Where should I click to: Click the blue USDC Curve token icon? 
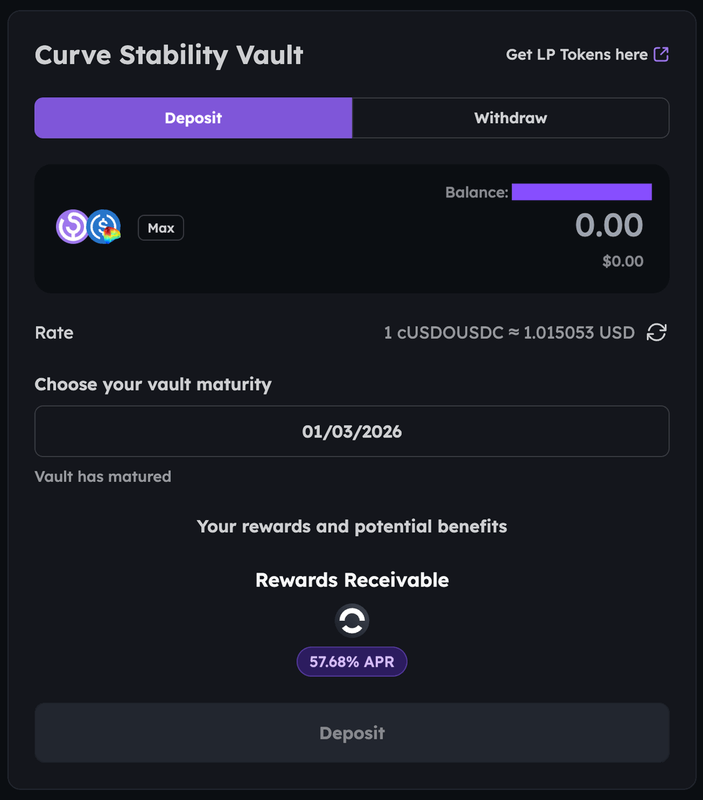tap(104, 227)
